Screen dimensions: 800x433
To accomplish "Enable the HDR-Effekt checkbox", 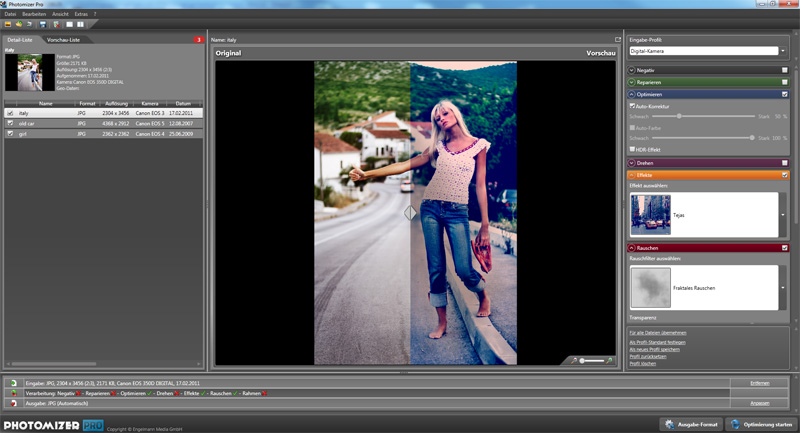I will point(632,149).
